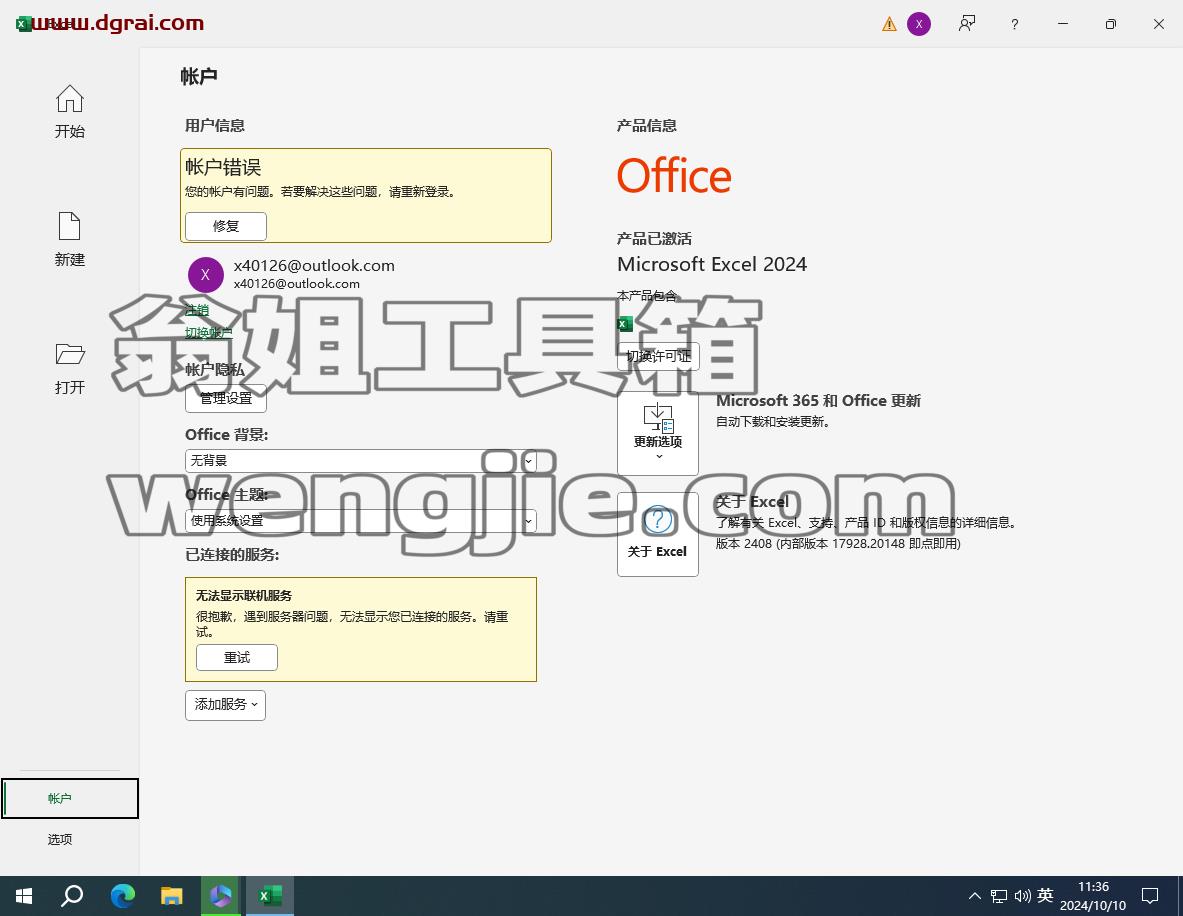The height and width of the screenshot is (916, 1183).
Task: Click the x40126@outlook.com account name
Action: pos(314,266)
